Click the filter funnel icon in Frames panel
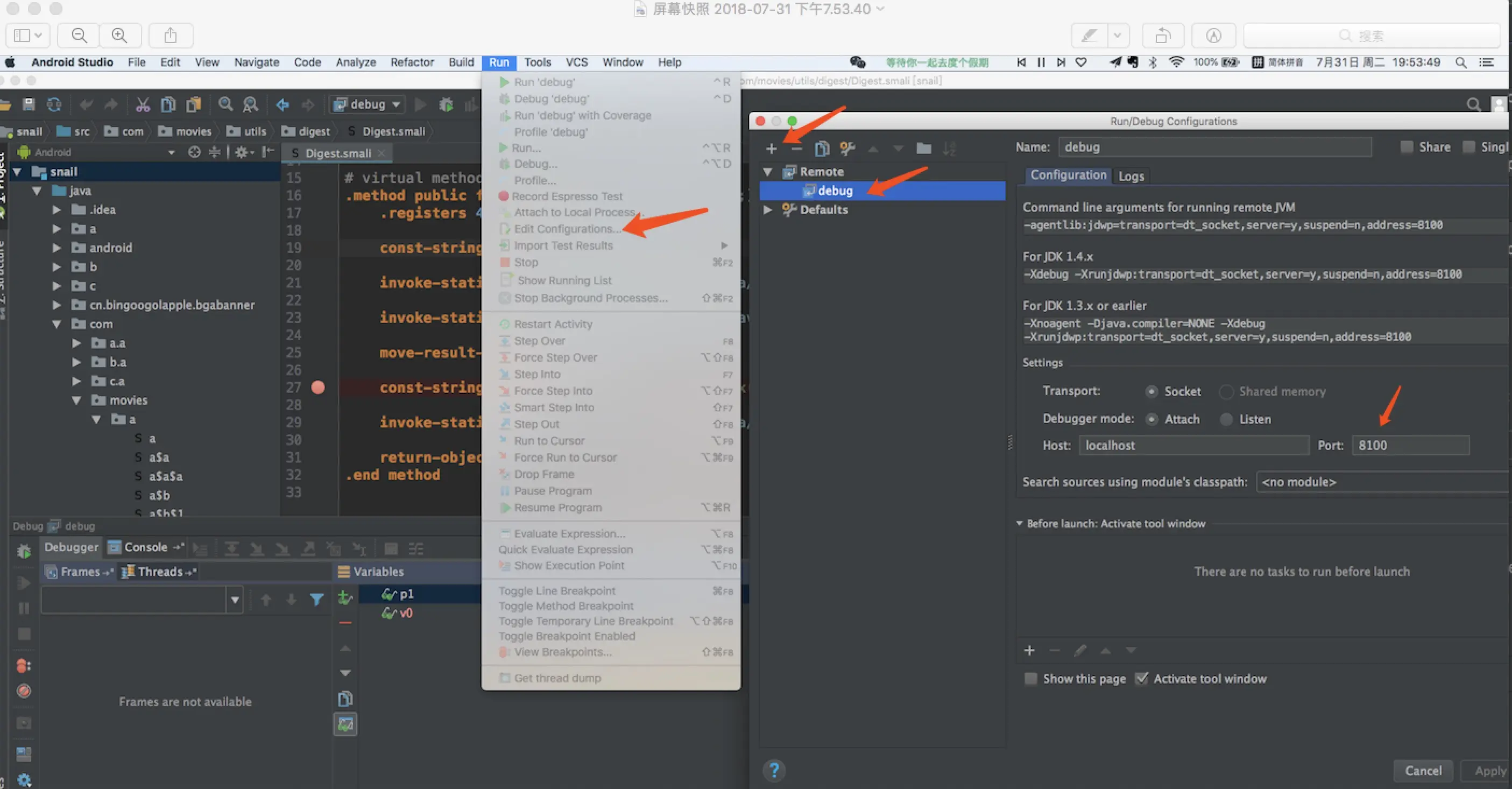The width and height of the screenshot is (1512, 789). (x=316, y=600)
